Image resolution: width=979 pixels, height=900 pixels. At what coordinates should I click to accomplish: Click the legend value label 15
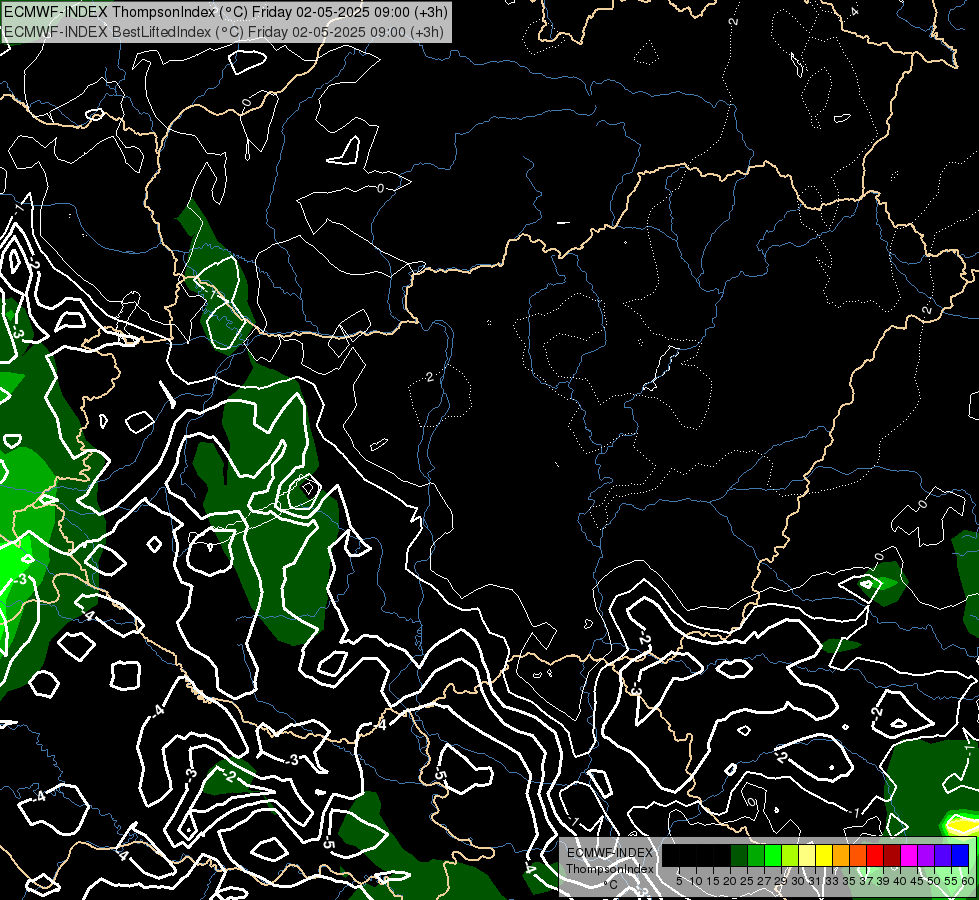click(714, 881)
